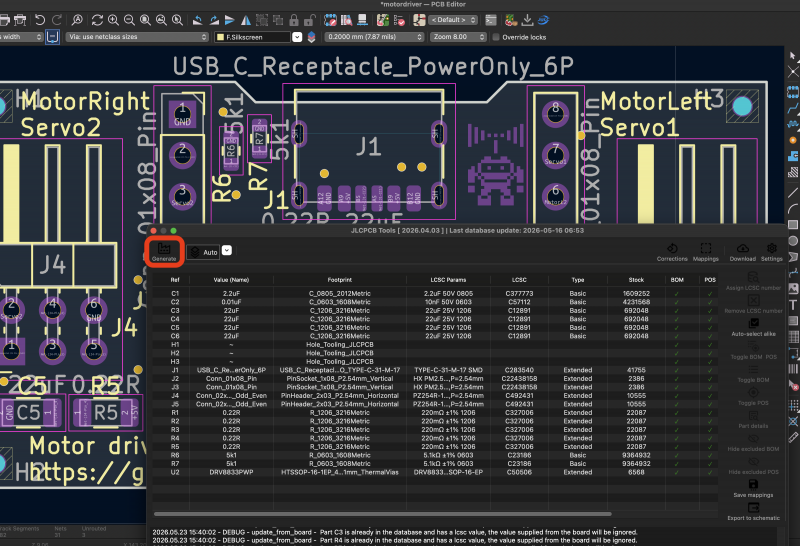This screenshot has width=800, height=546.
Task: Open the design rules checker checklist icon
Action: 399,20
